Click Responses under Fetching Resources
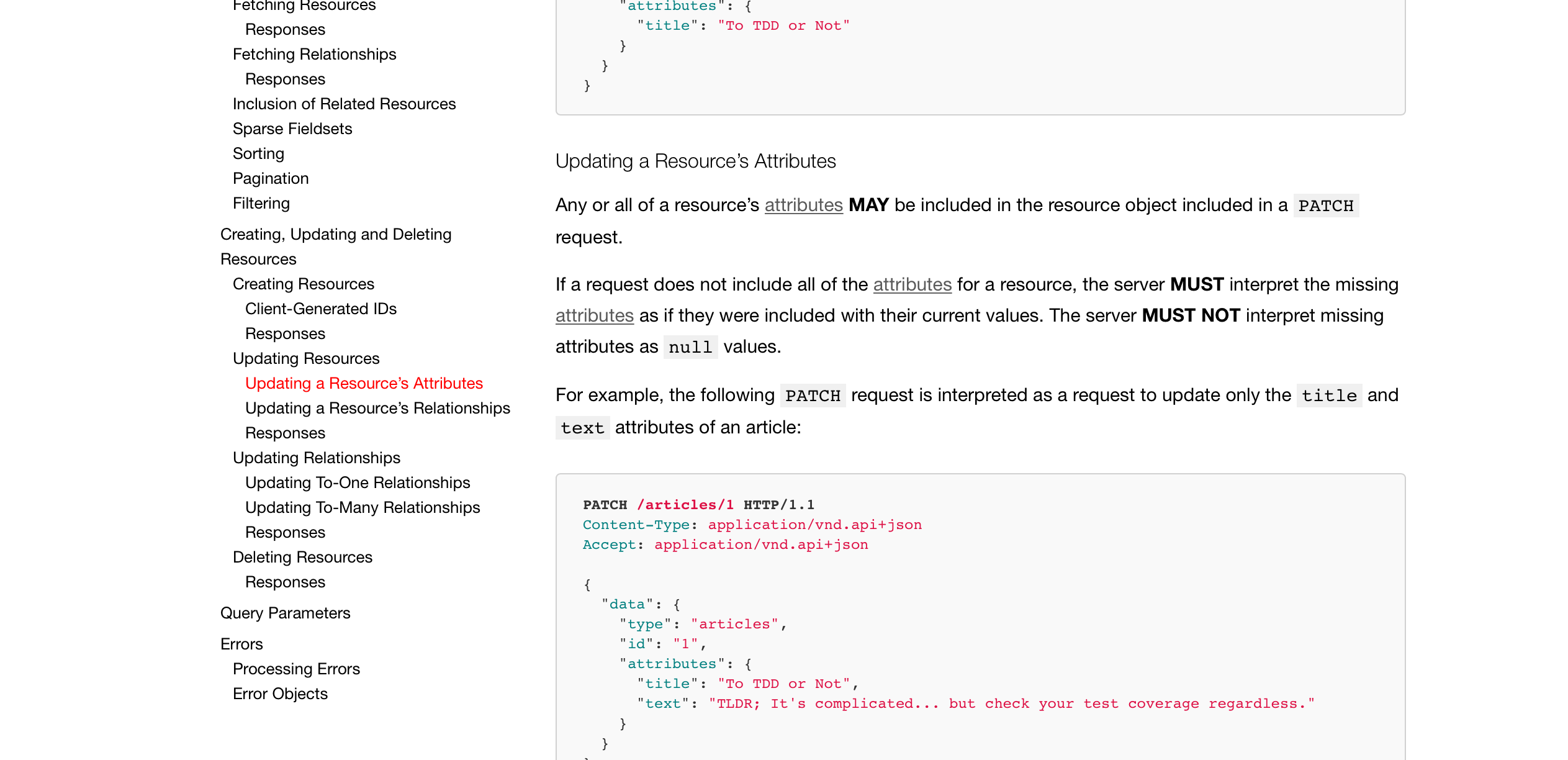1568x760 pixels. pyautogui.click(x=285, y=29)
